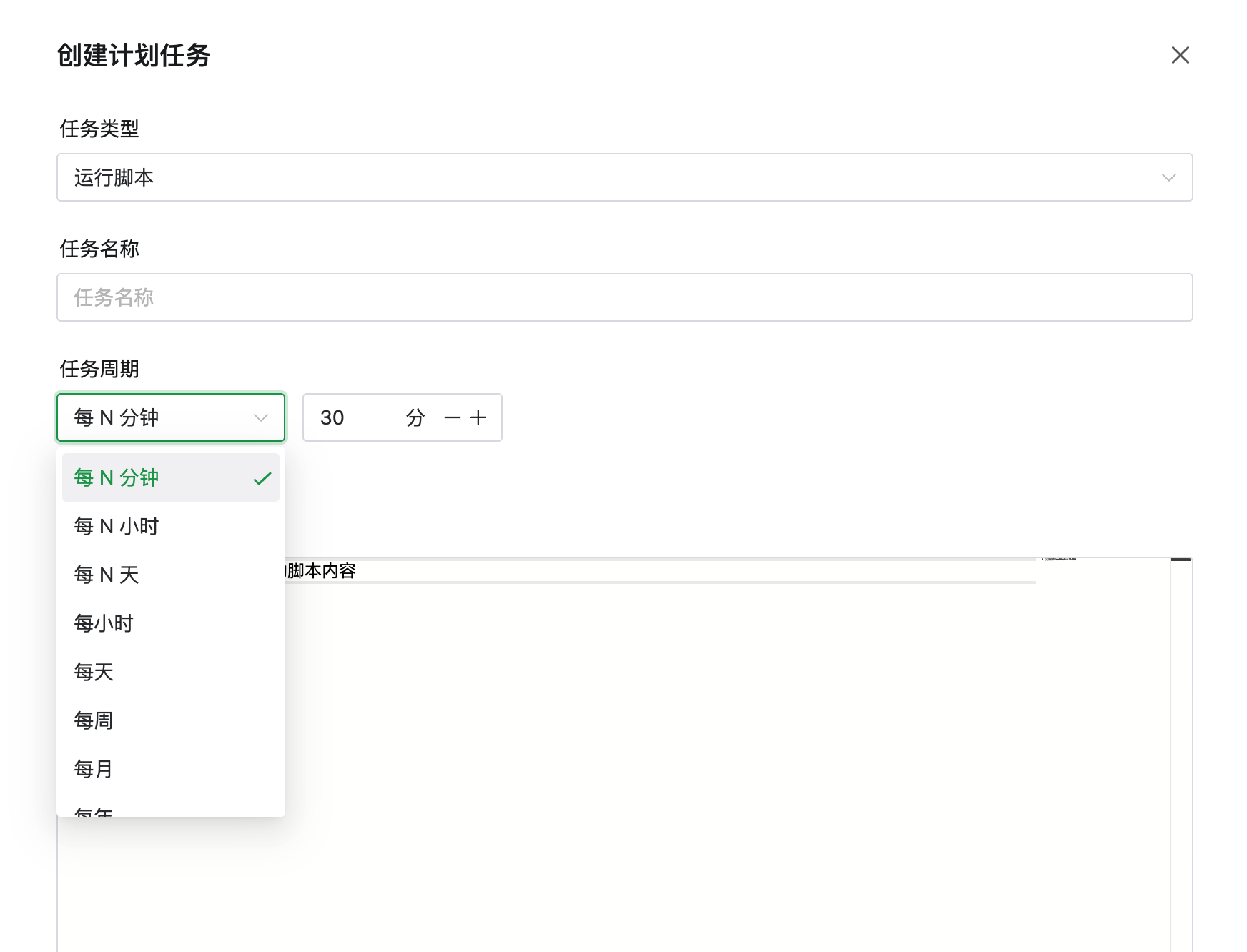Click the chevron on the 任务类型 dropdown
This screenshot has width=1247, height=952.
(1170, 177)
